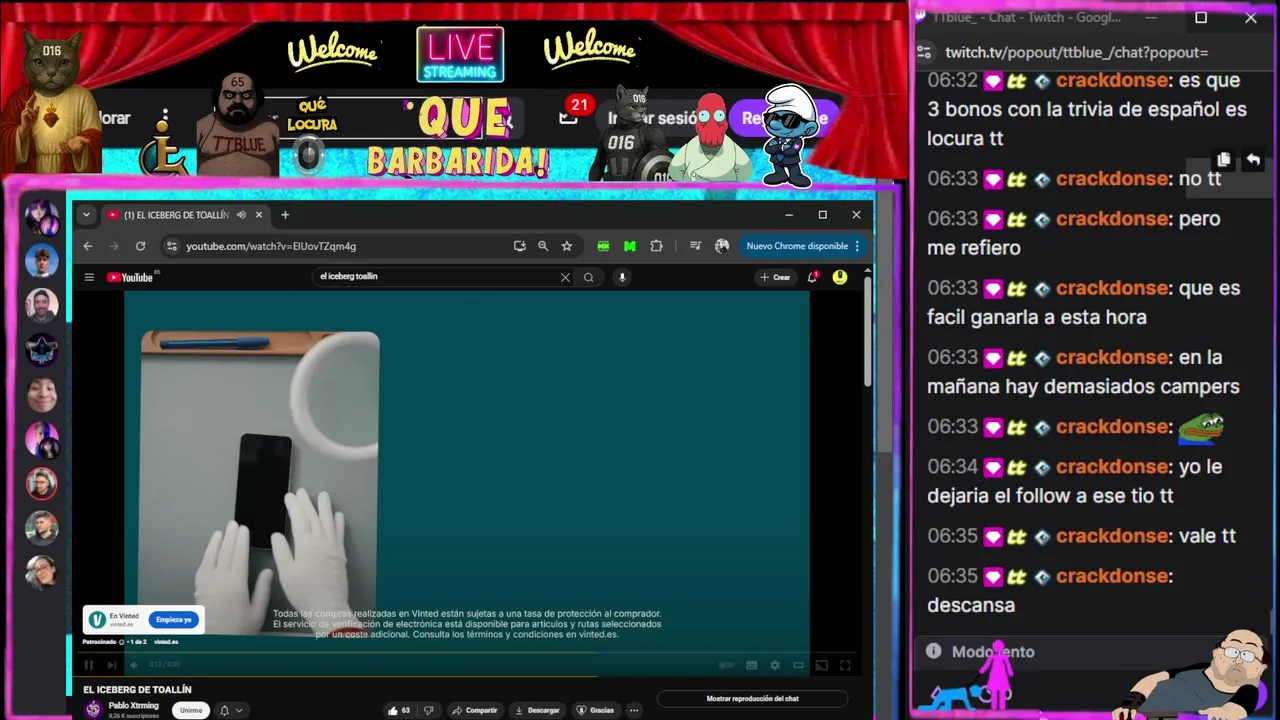Open the Chrome profile avatar
This screenshot has height=720, width=1280.
coord(722,246)
